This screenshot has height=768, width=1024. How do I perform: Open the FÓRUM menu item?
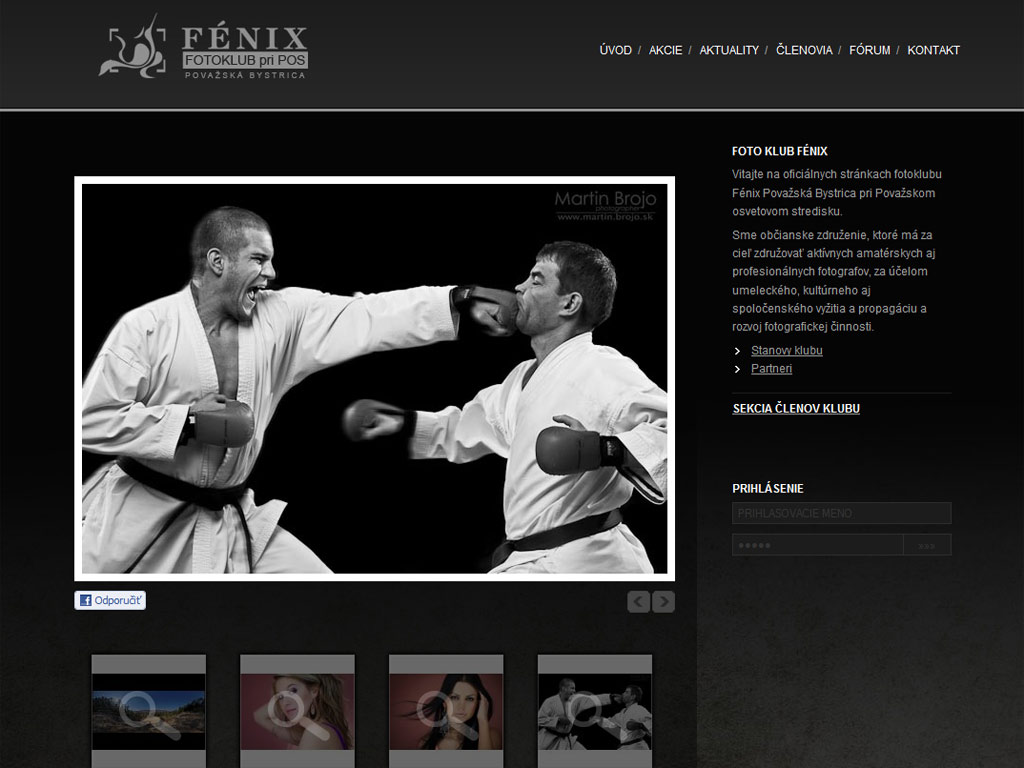click(x=869, y=50)
